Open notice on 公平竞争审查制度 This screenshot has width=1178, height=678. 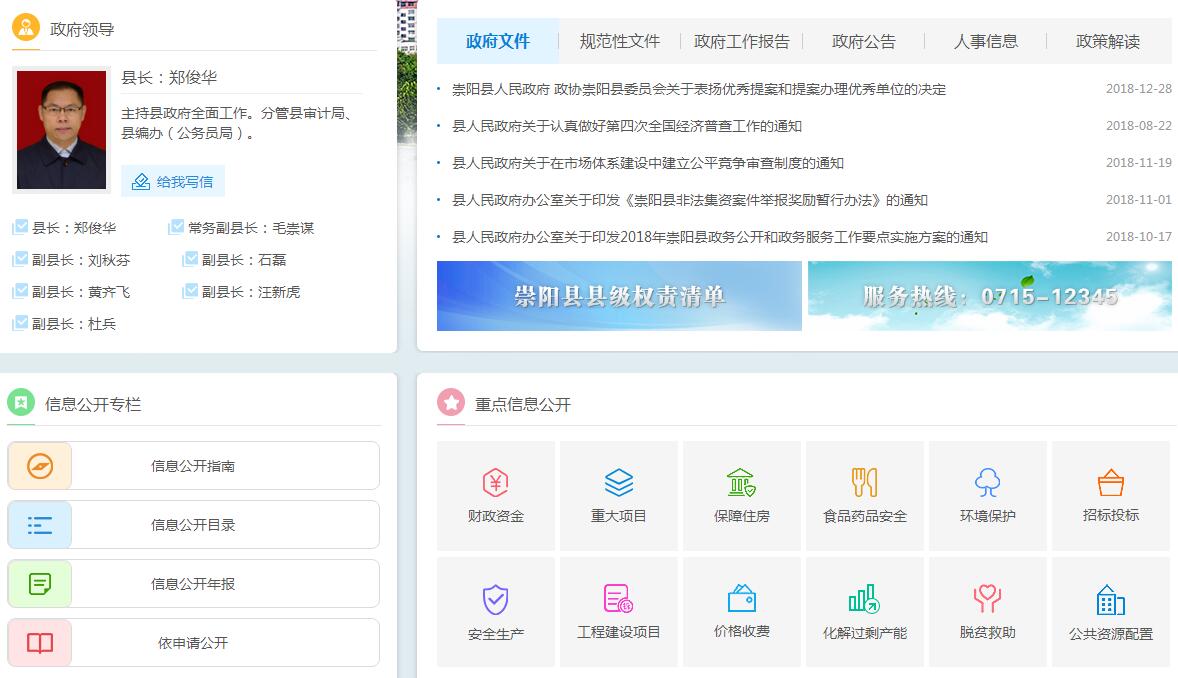tap(648, 163)
